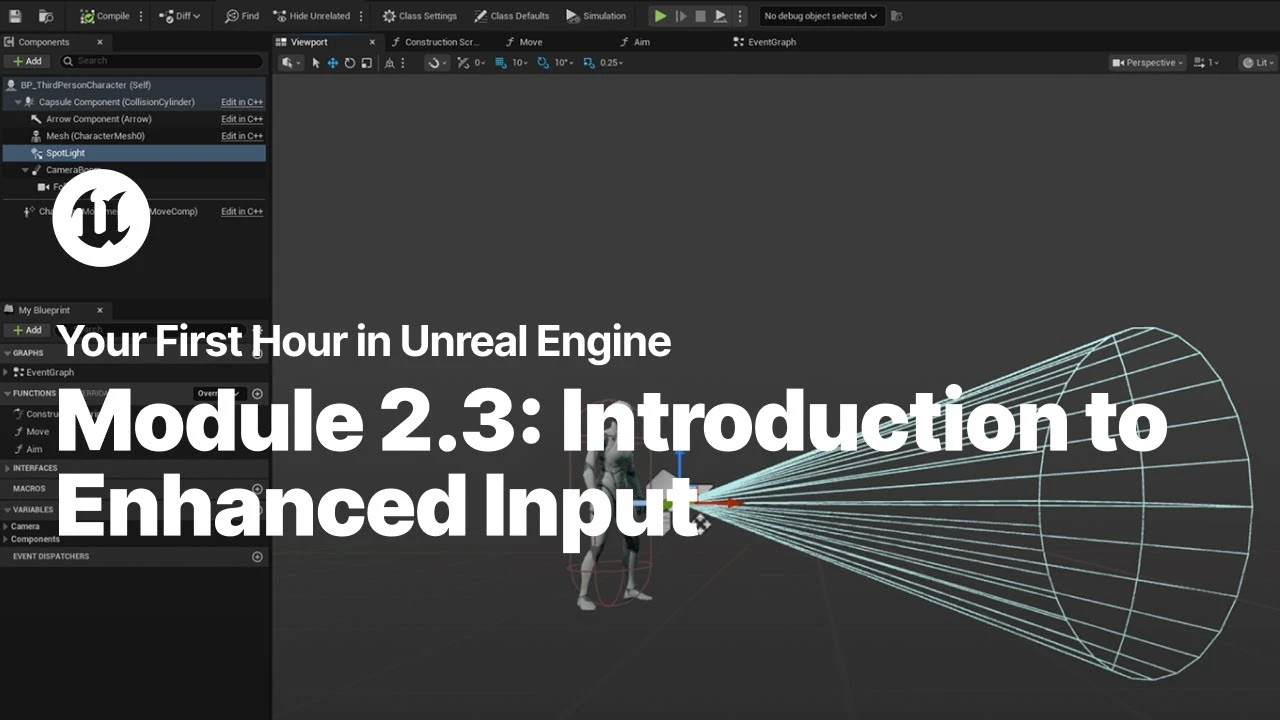
Task: Open the Diff dropdown
Action: point(180,16)
